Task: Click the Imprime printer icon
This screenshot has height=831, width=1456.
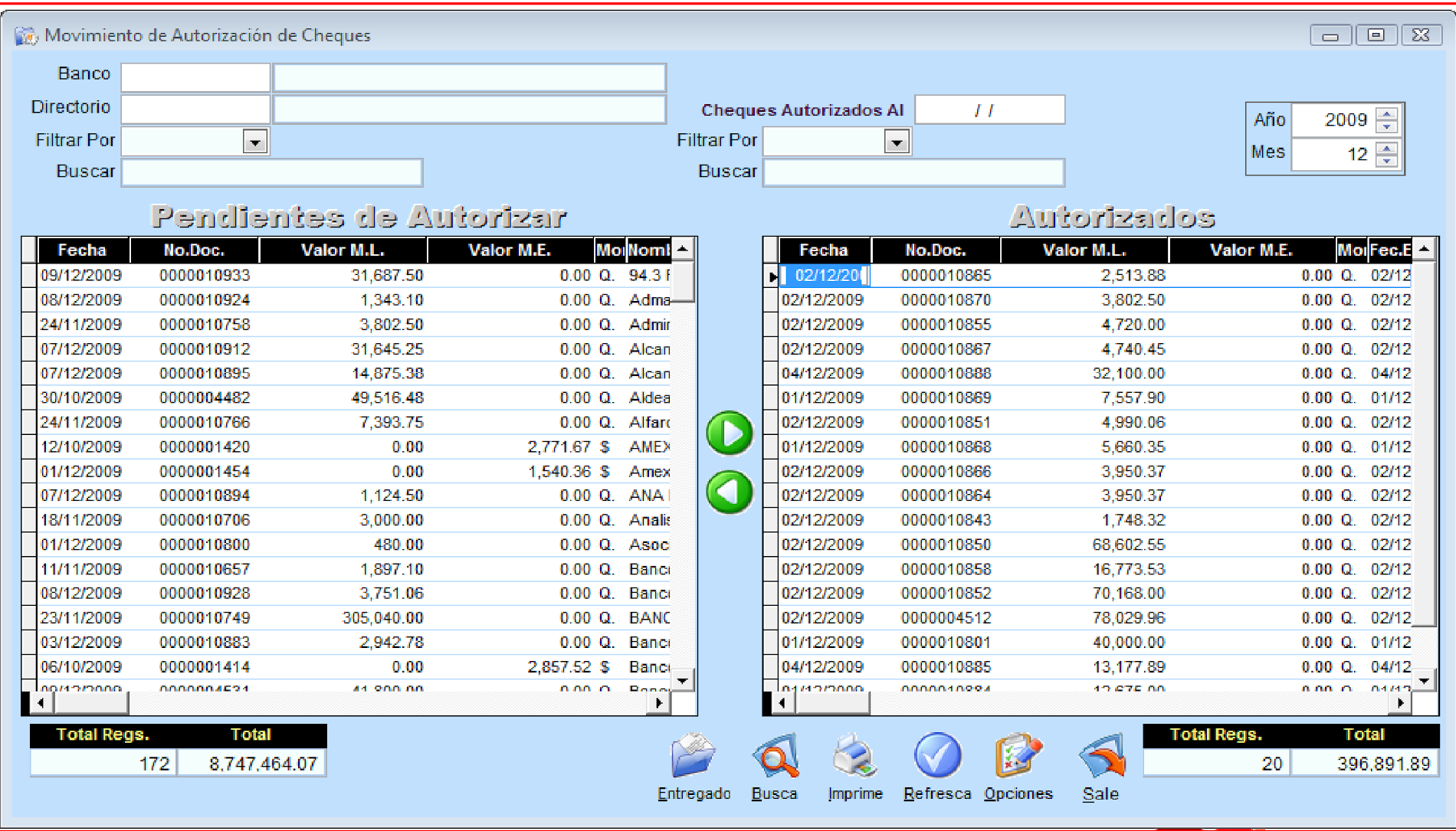Action: tap(854, 757)
